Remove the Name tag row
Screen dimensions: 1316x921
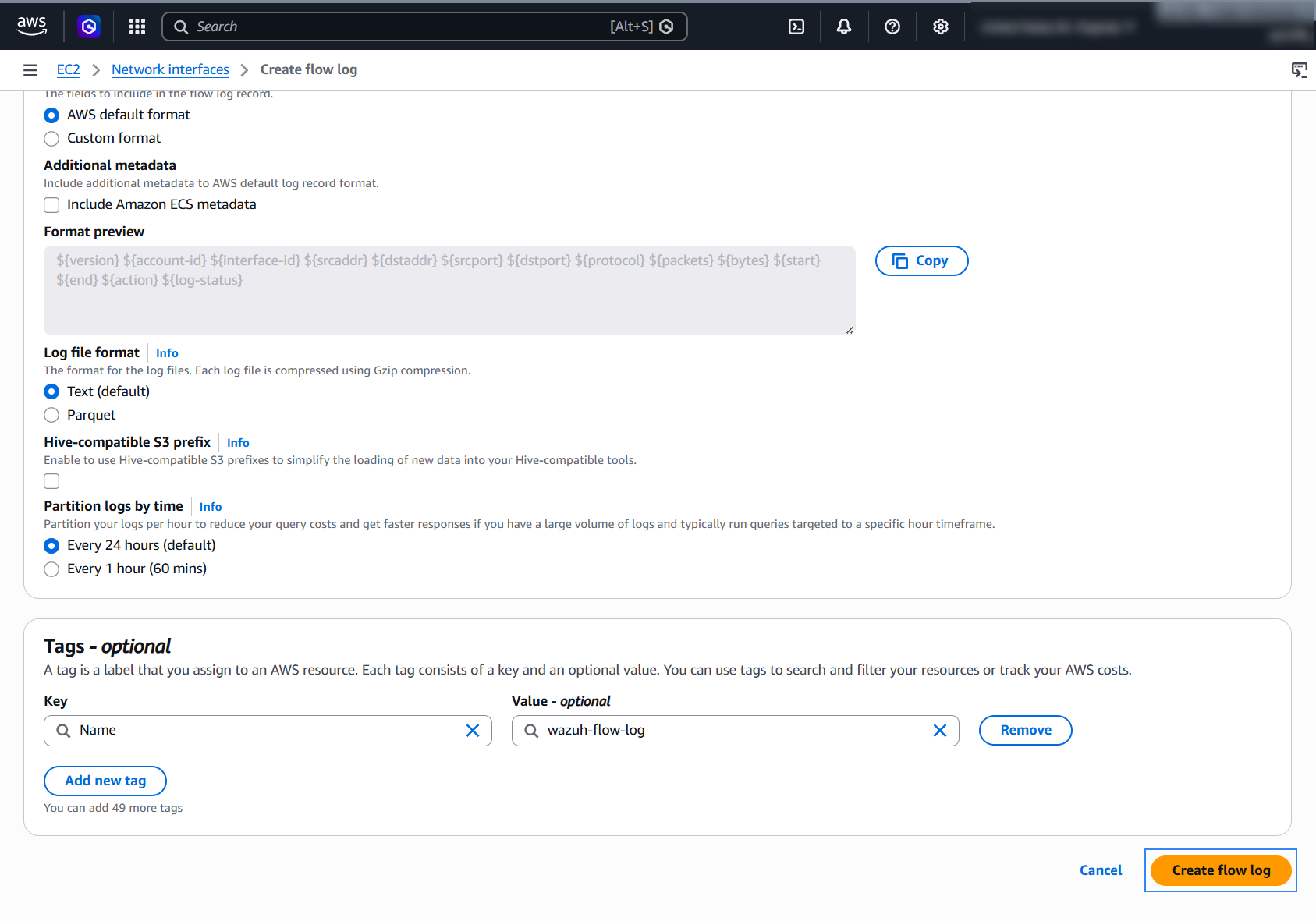coord(1026,731)
